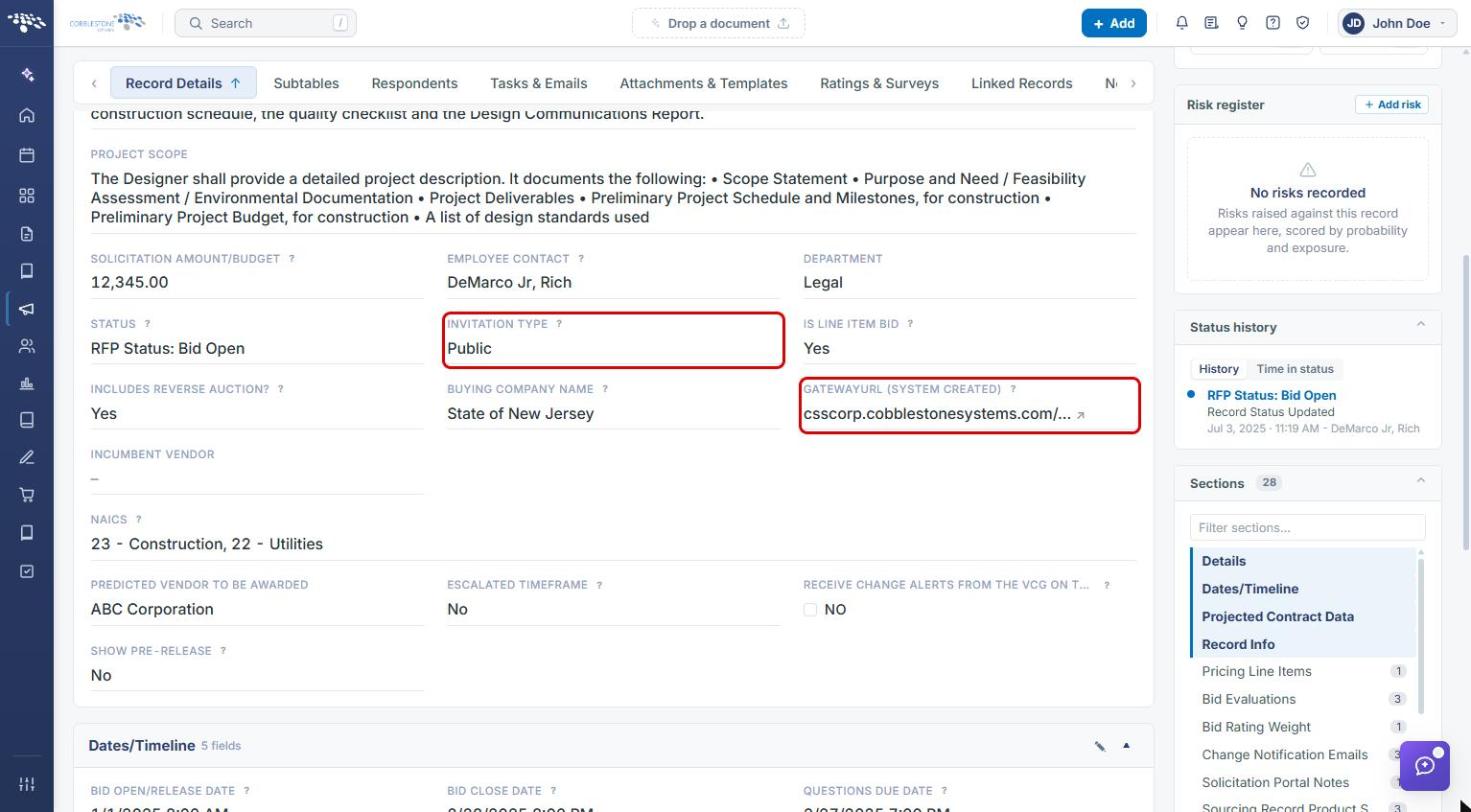Jump to the Bid Evaluations section
Image resolution: width=1471 pixels, height=812 pixels.
tap(1304, 699)
